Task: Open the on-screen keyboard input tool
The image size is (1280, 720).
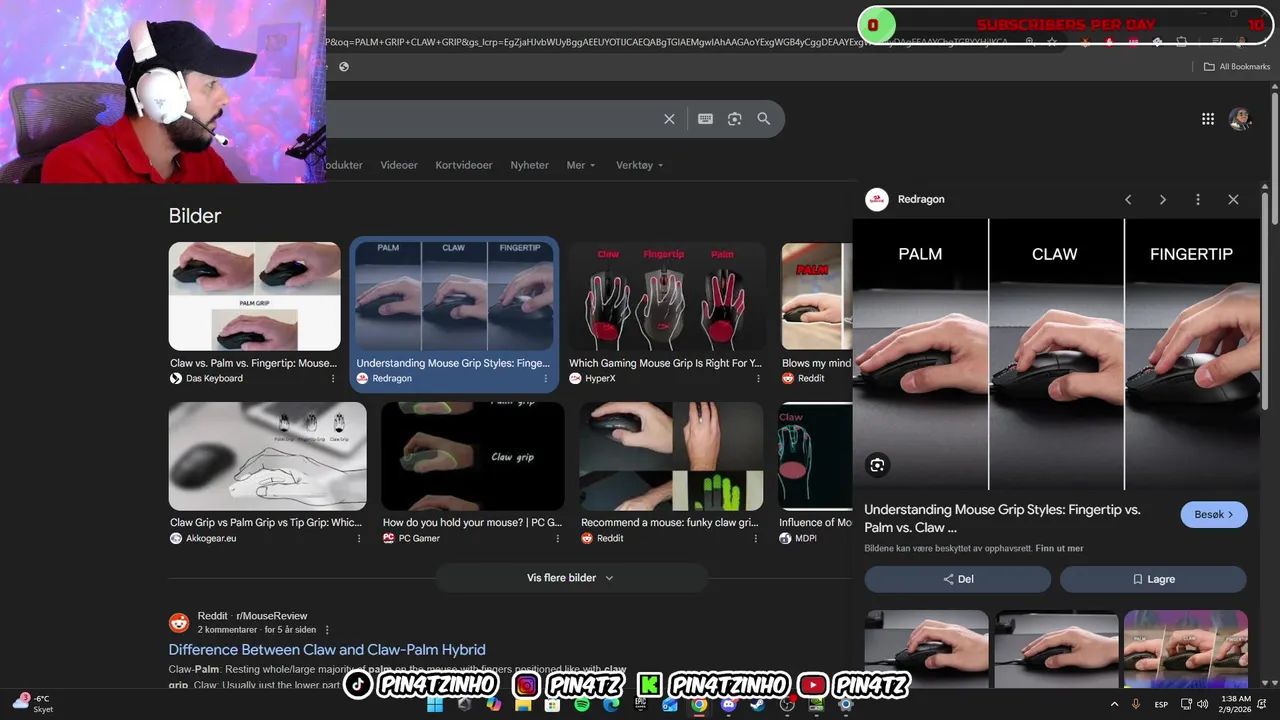Action: click(x=705, y=119)
